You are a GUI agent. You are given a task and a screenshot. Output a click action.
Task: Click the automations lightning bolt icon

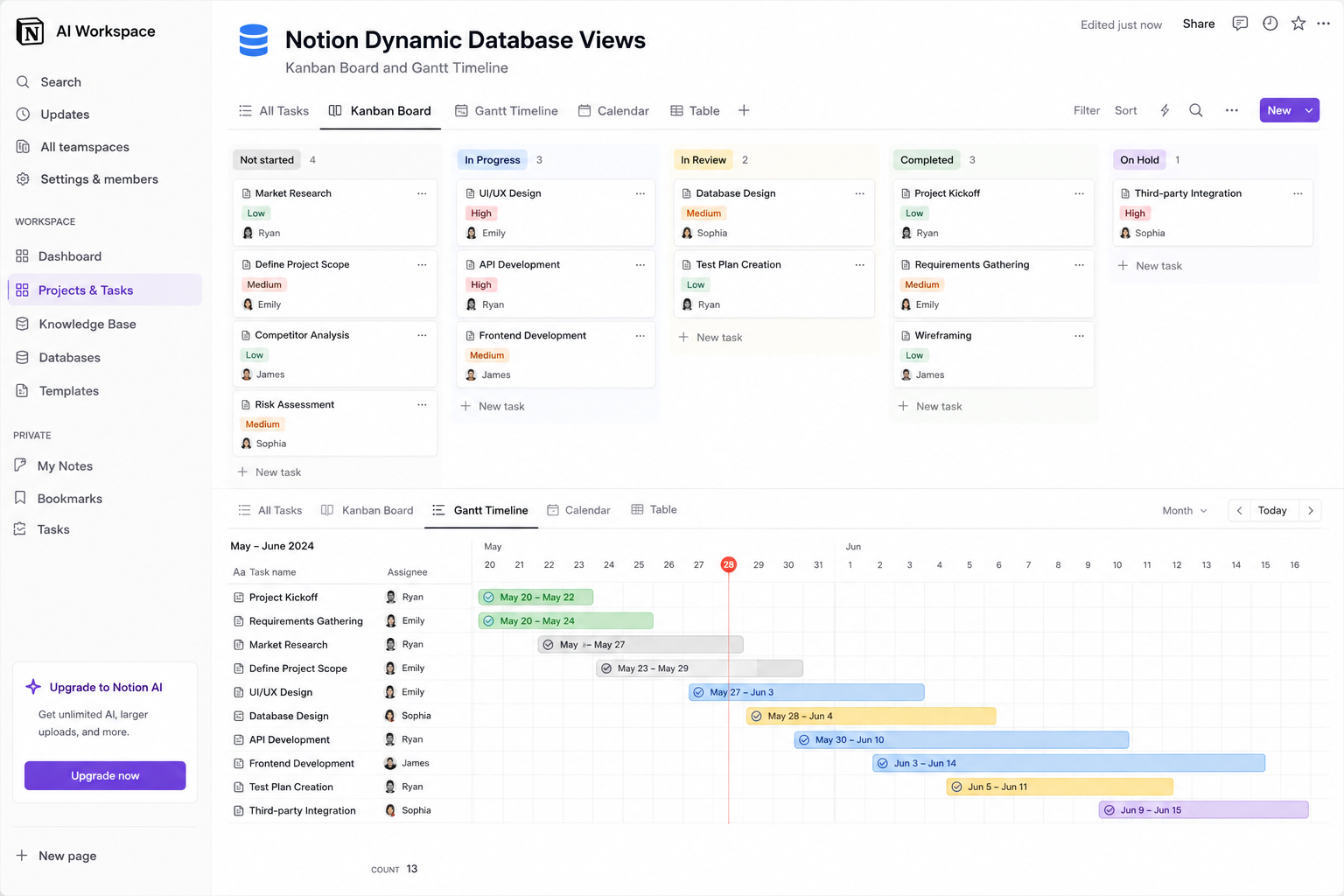click(1165, 110)
